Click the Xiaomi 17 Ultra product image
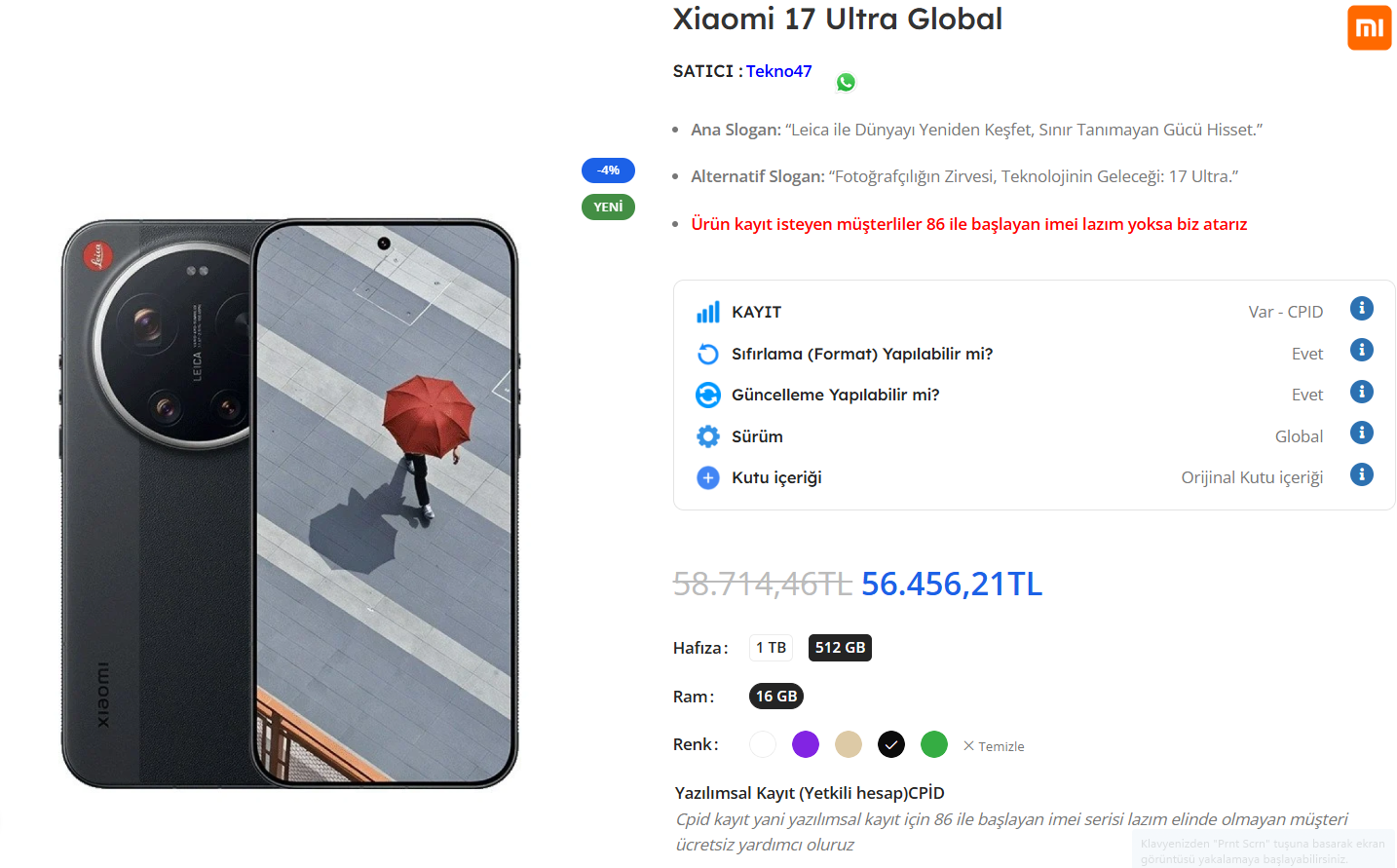This screenshot has width=1397, height=868. [x=289, y=504]
